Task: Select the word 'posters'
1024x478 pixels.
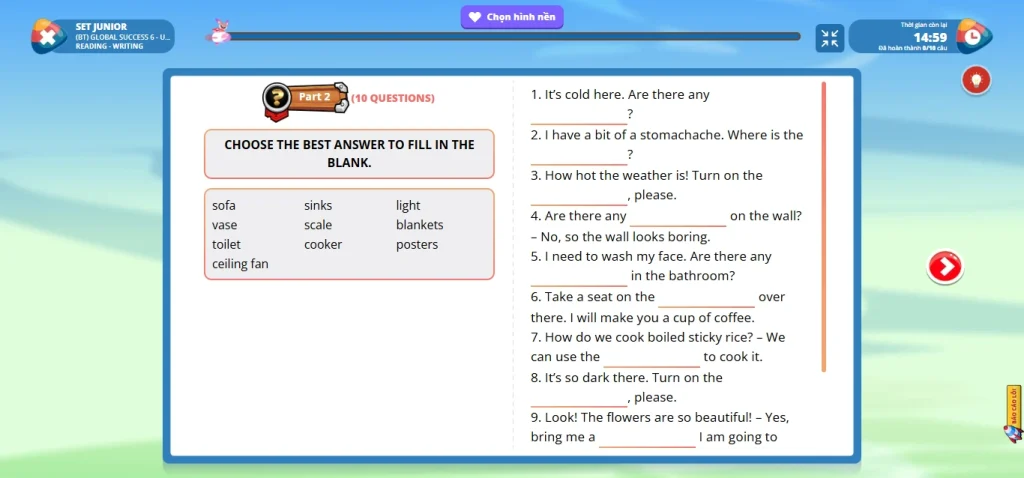Action: (417, 245)
